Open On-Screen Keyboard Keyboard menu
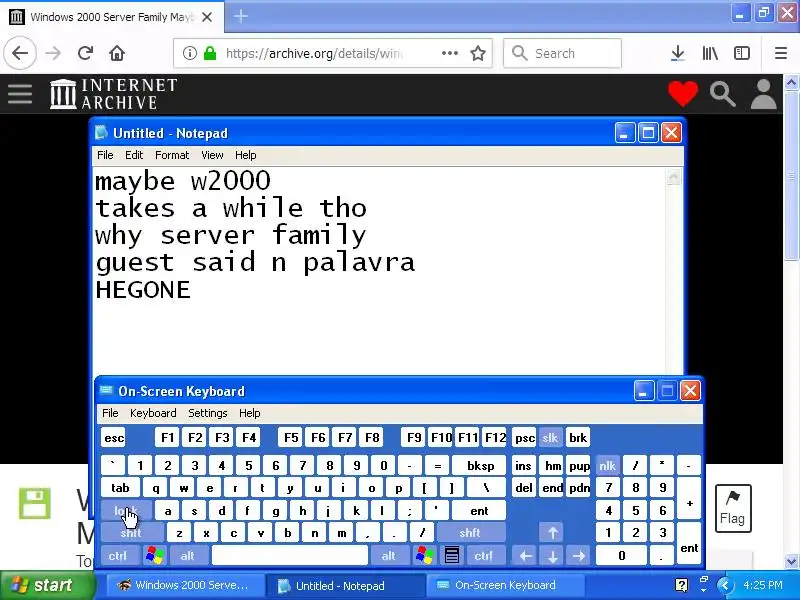800x600 pixels. tap(153, 413)
